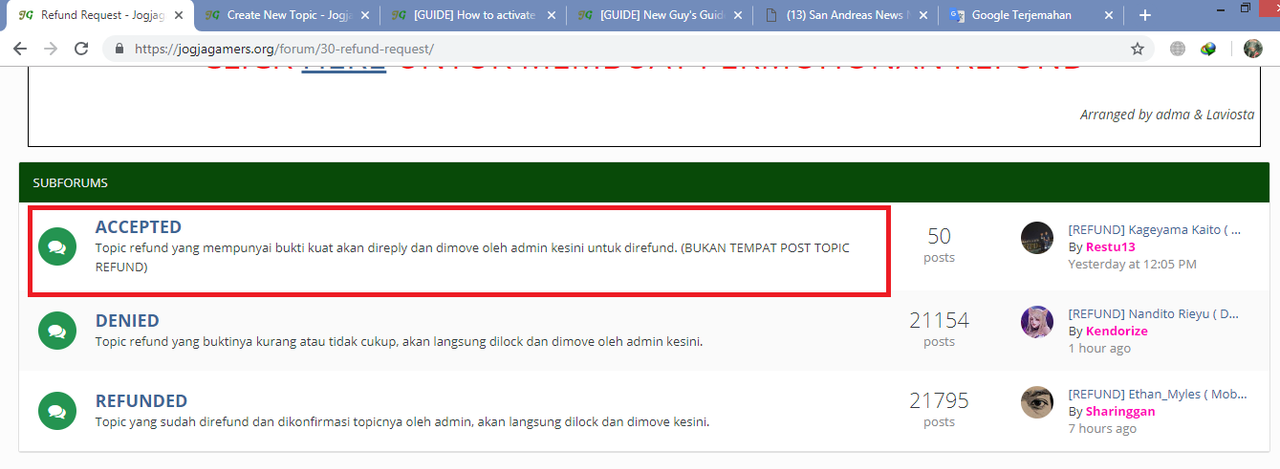
Task: Open the Nandito Rieyu refund topic
Action: [x=1154, y=313]
